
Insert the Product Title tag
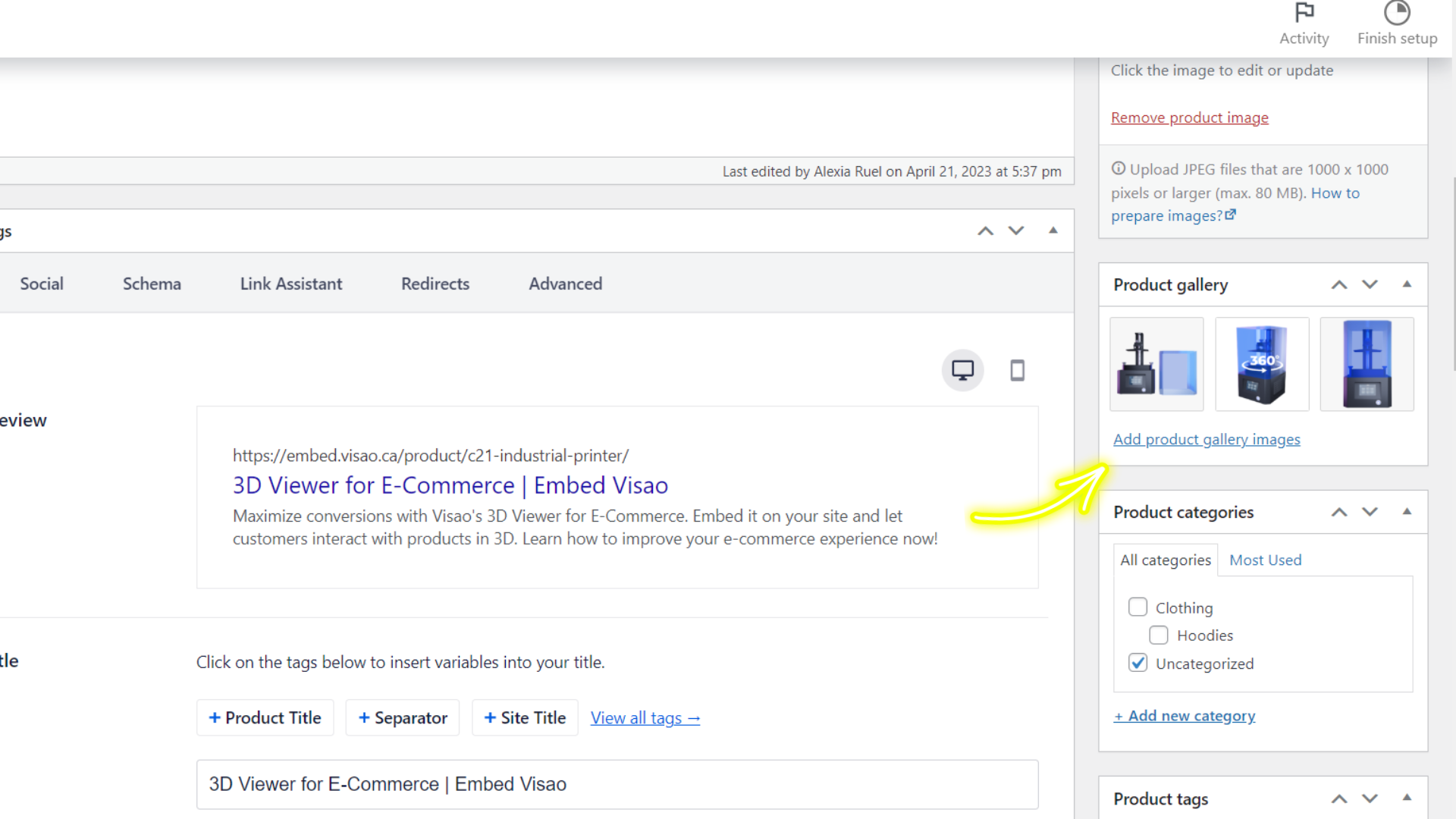click(265, 717)
